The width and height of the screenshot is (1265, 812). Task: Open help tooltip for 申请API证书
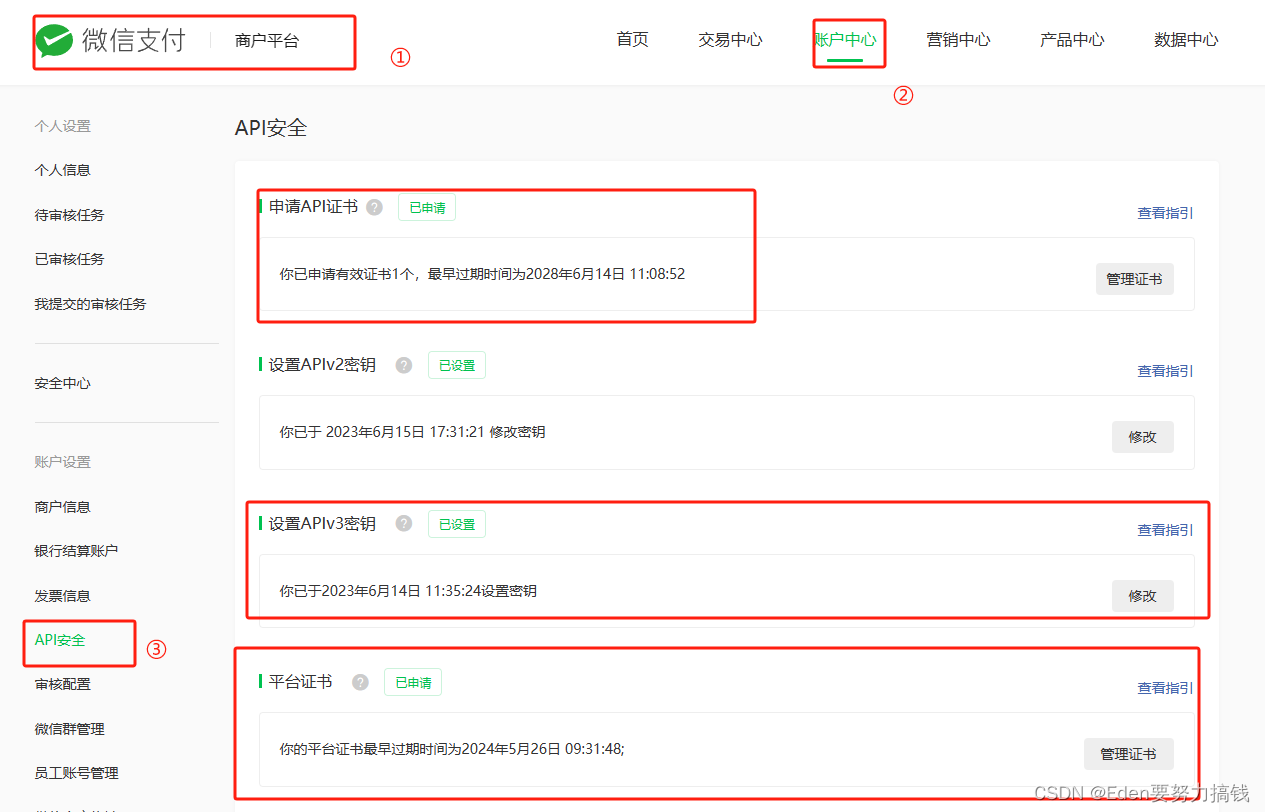coord(373,207)
